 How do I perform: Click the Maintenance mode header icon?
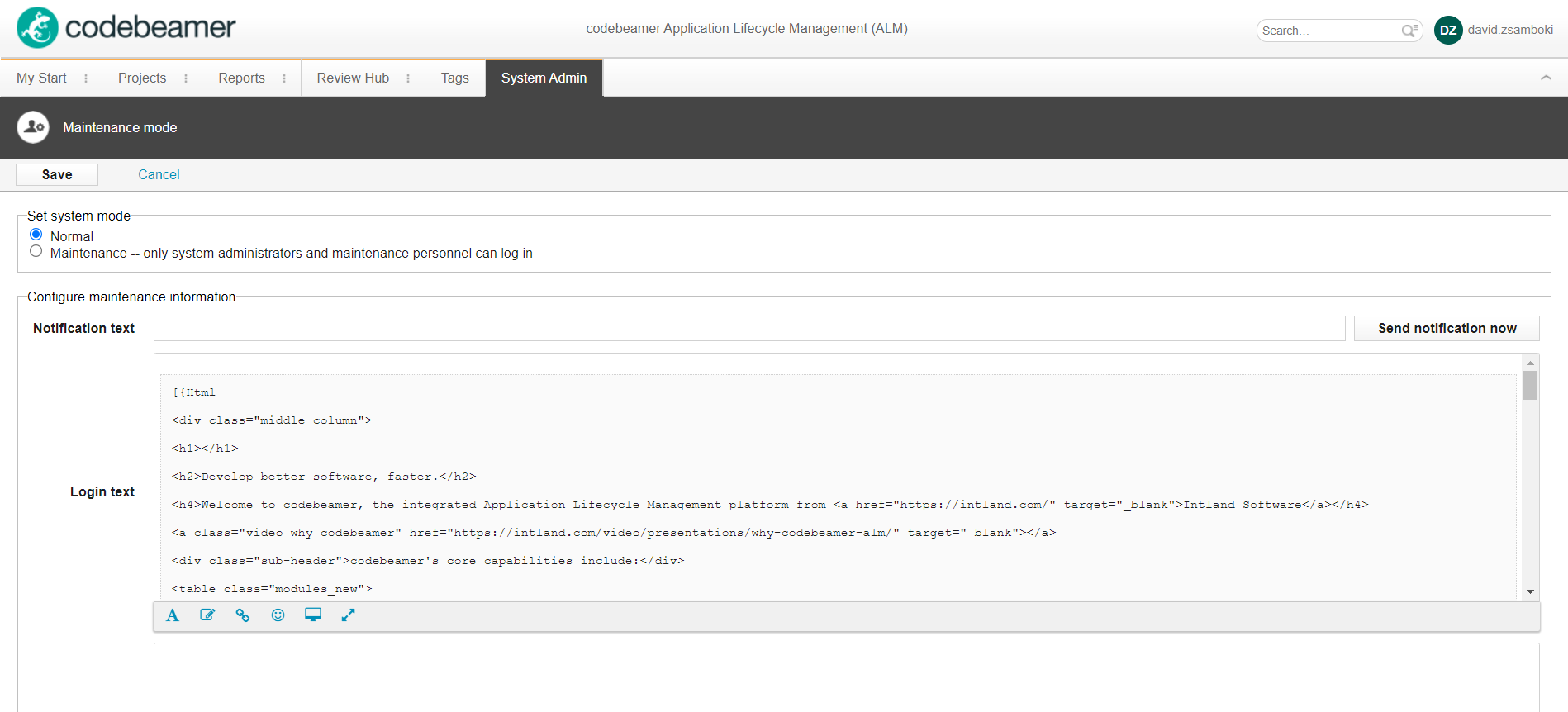(x=33, y=127)
